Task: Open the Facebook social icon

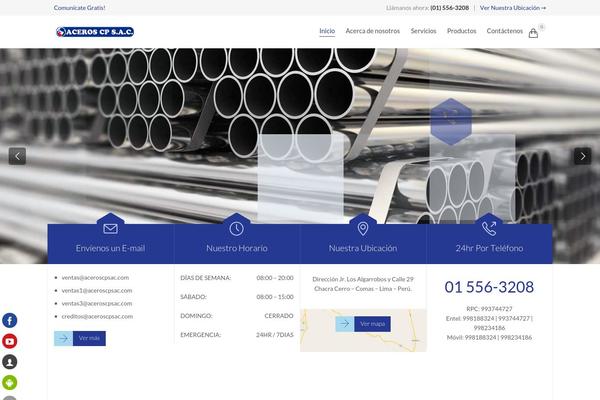Action: (x=10, y=320)
